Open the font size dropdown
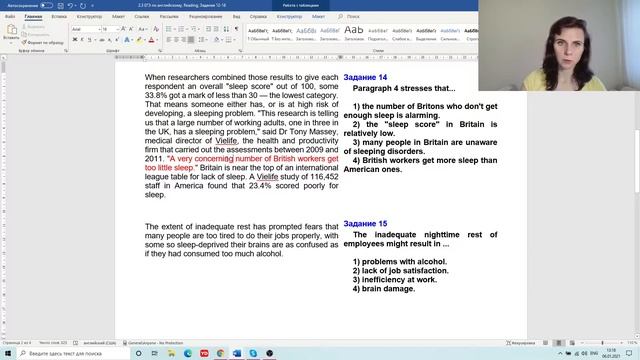Image resolution: width=640 pixels, height=360 pixels. click(118, 29)
